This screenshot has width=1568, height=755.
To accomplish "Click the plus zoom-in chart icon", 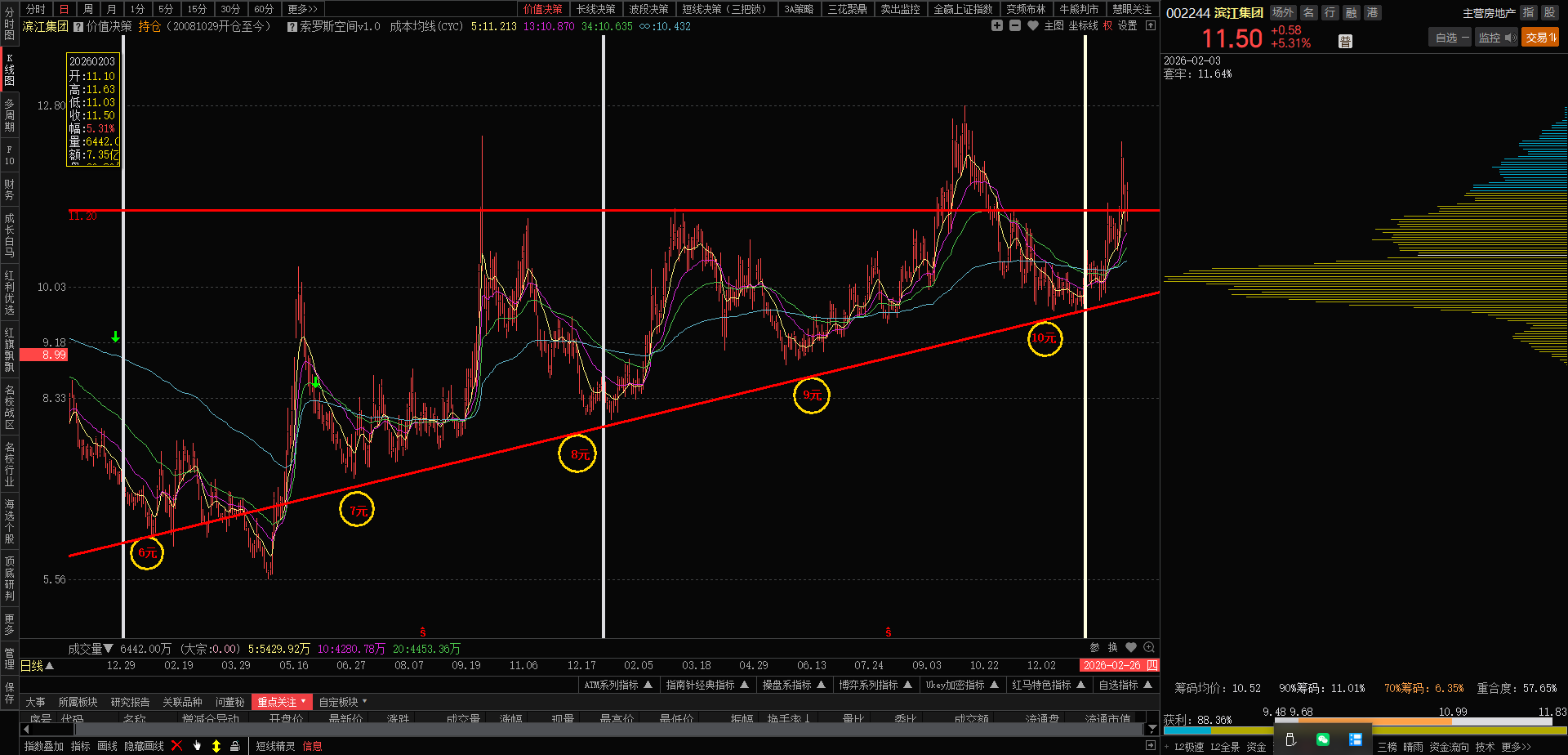I will (997, 26).
